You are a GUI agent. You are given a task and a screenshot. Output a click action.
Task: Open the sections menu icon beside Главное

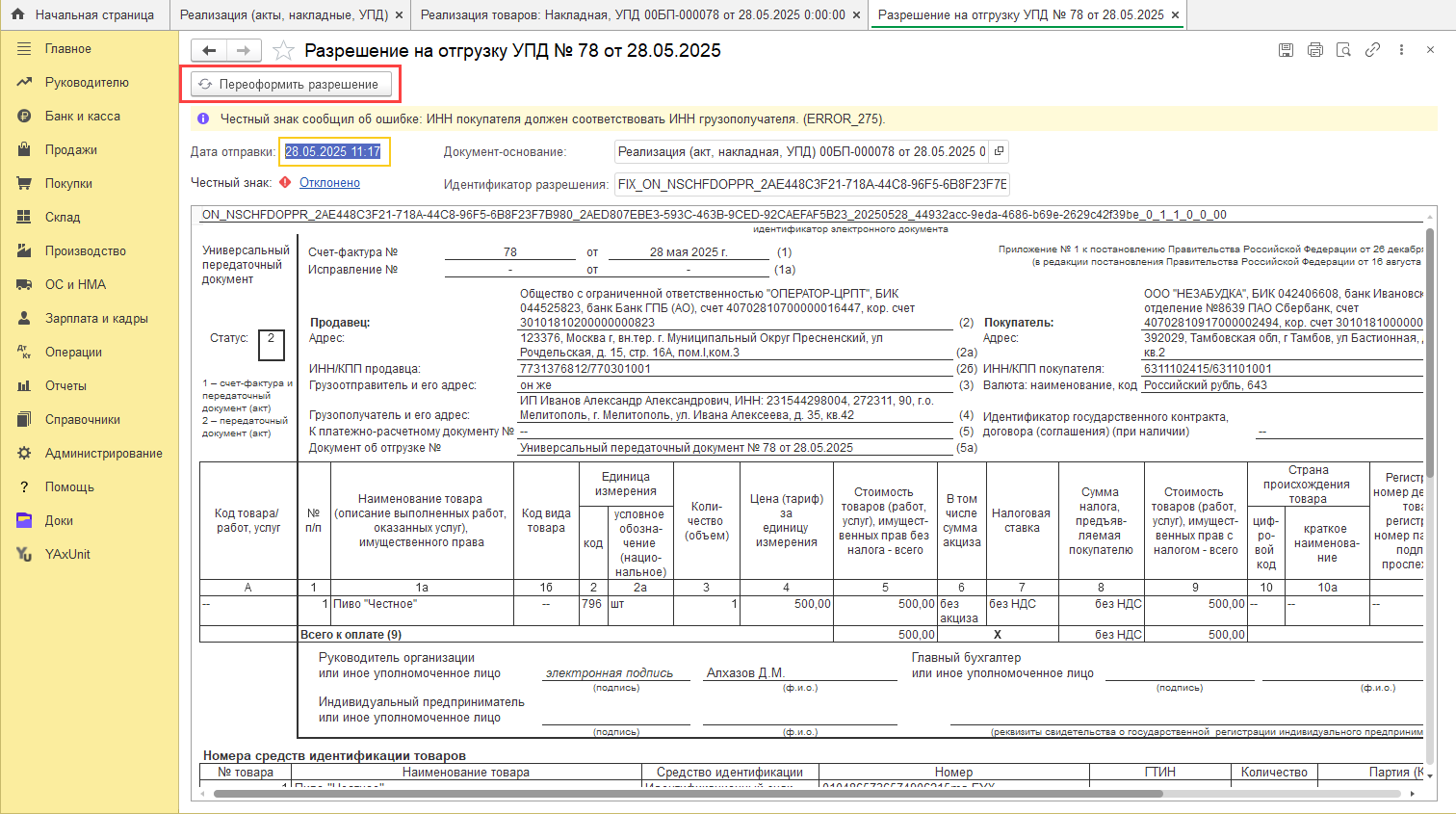(x=24, y=48)
